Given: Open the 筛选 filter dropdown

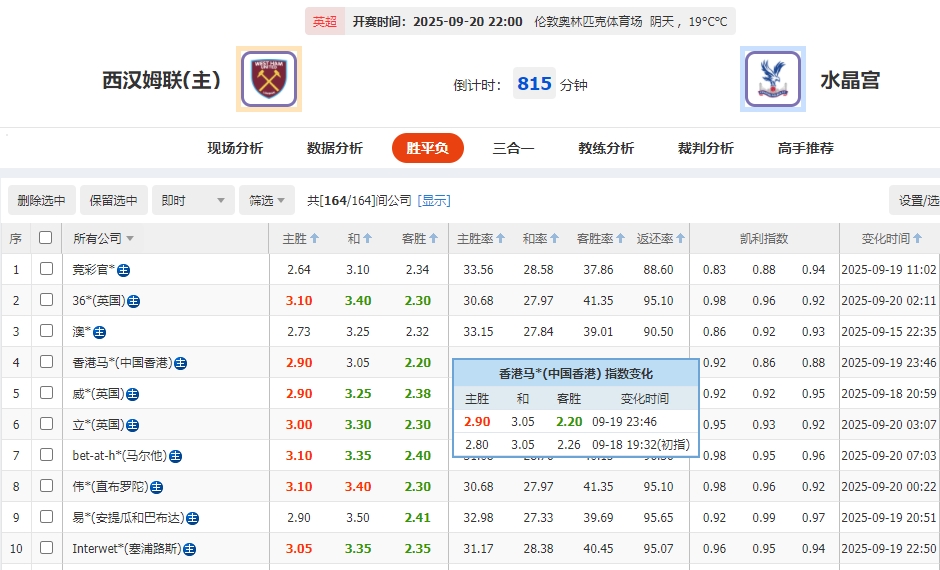Looking at the screenshot, I should (x=267, y=200).
